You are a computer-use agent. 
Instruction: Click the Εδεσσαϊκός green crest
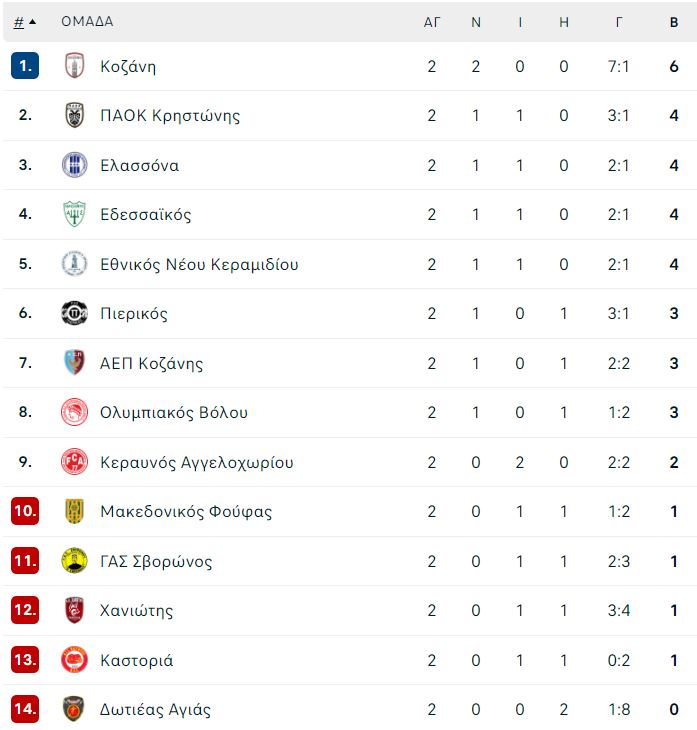(74, 214)
